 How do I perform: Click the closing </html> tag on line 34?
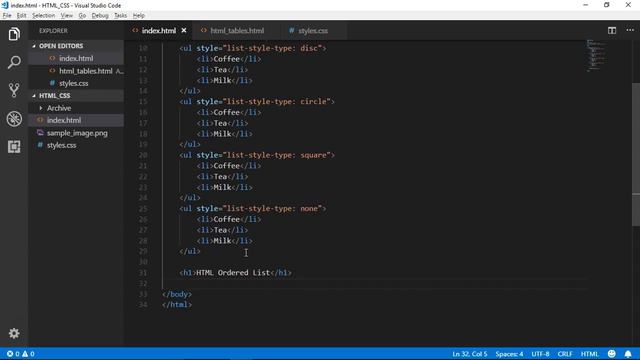(177, 304)
